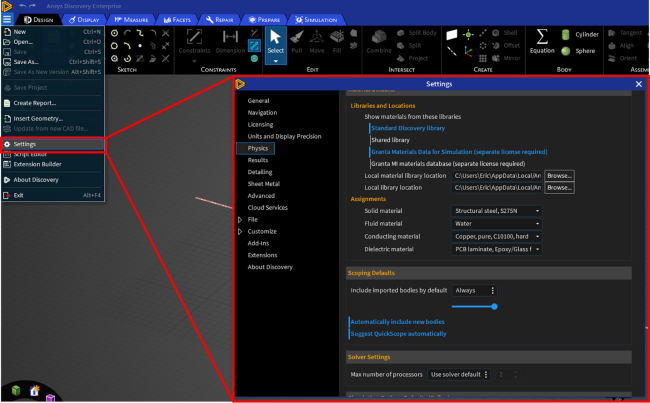
Task: Open the Dimension constraint tool
Action: [x=230, y=42]
